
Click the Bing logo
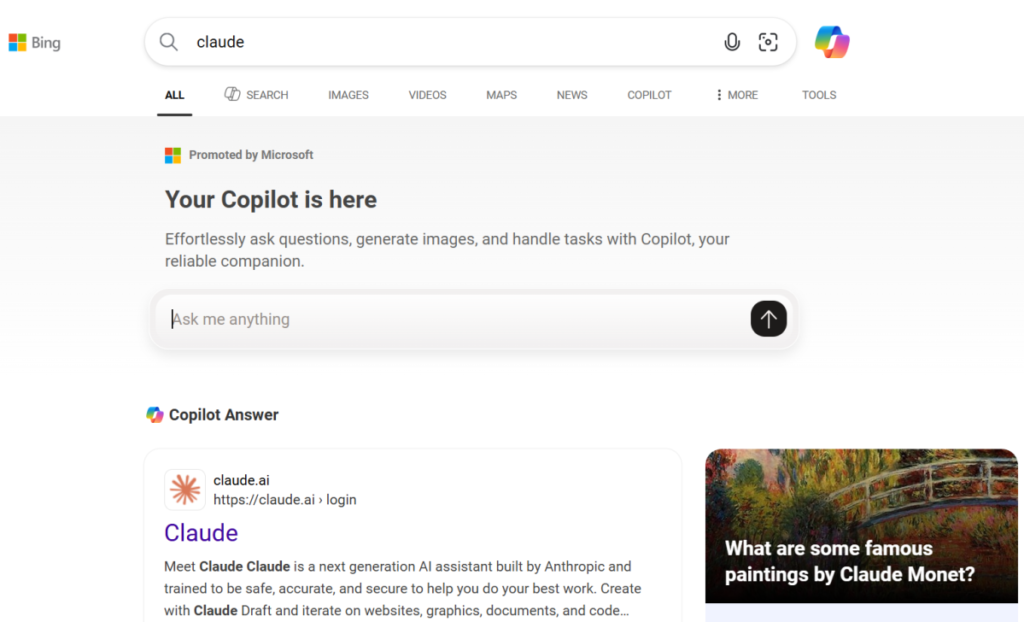point(35,43)
